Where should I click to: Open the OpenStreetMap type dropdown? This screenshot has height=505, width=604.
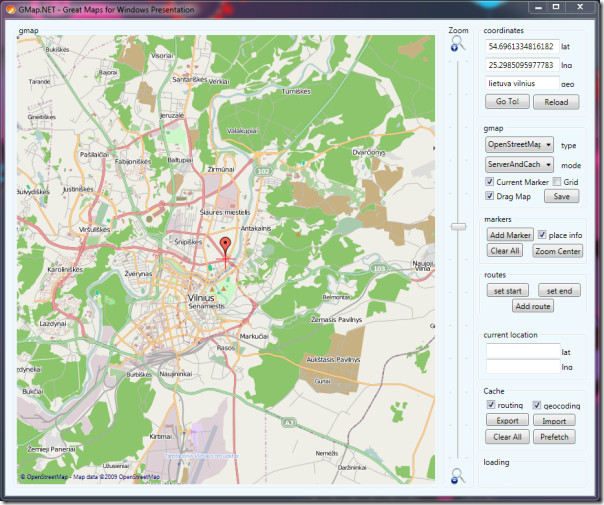(519, 144)
